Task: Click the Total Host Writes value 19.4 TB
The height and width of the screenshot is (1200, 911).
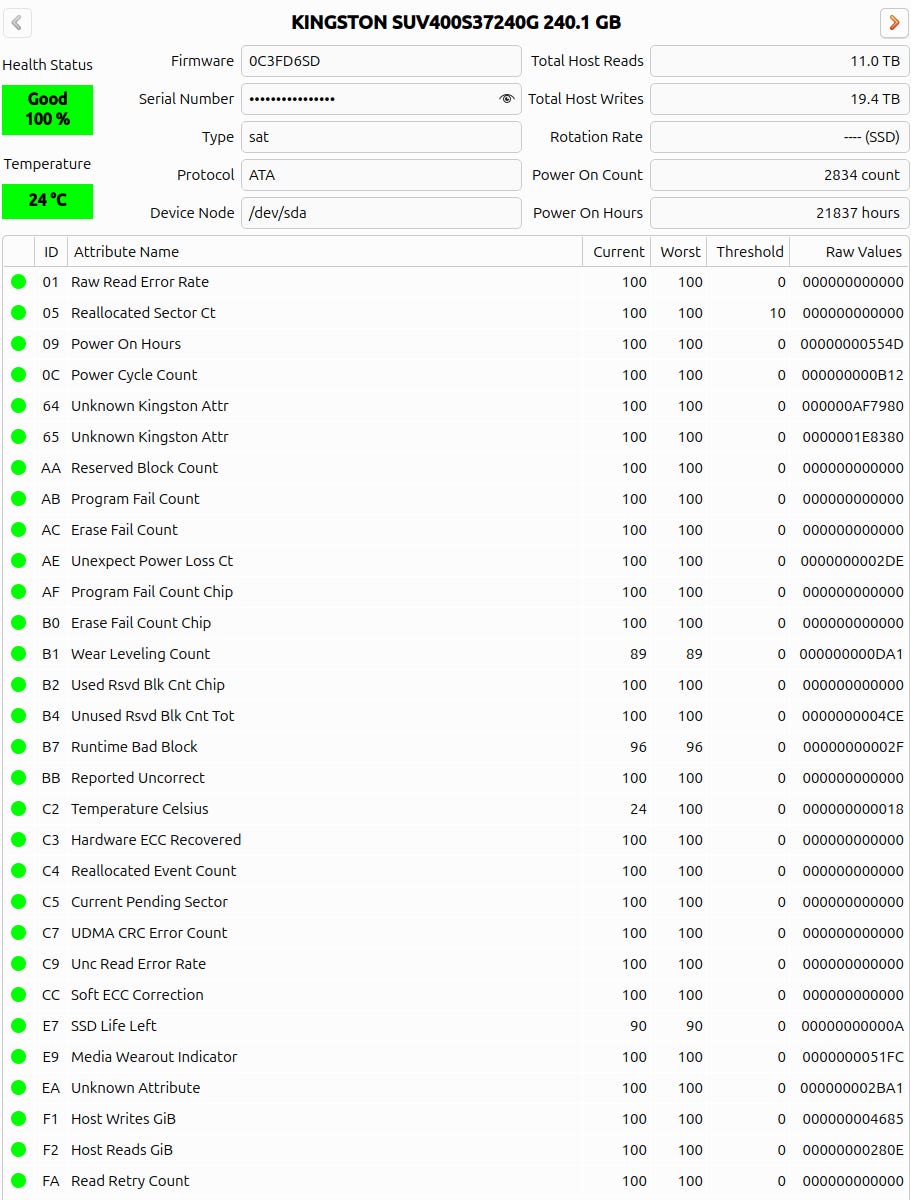Action: (x=780, y=99)
